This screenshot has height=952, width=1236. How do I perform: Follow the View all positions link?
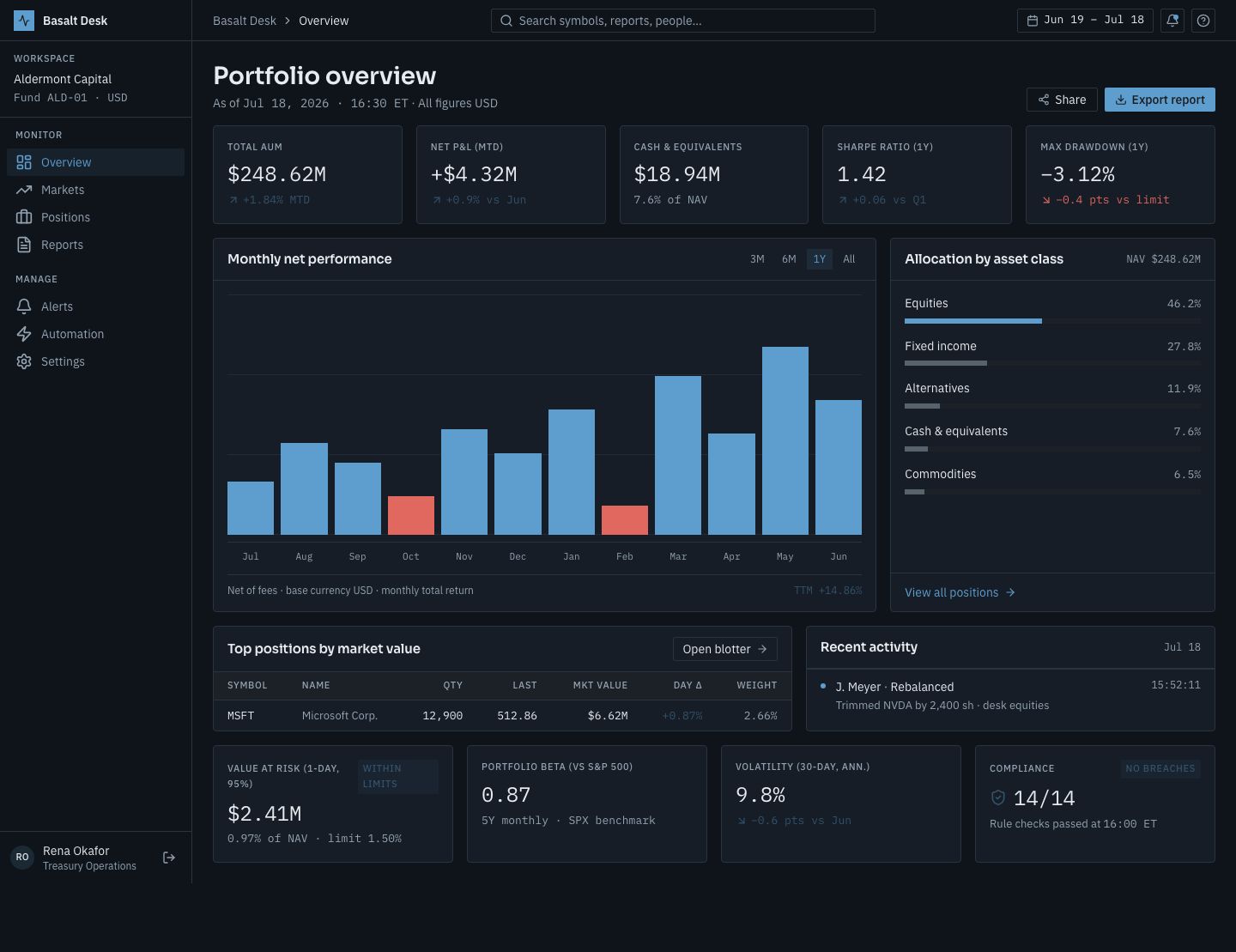(x=960, y=592)
